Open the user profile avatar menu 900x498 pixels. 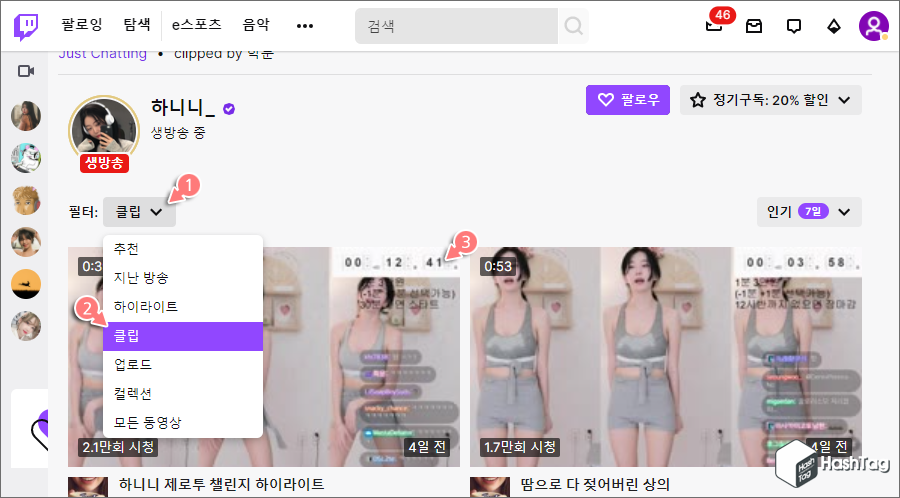874,26
